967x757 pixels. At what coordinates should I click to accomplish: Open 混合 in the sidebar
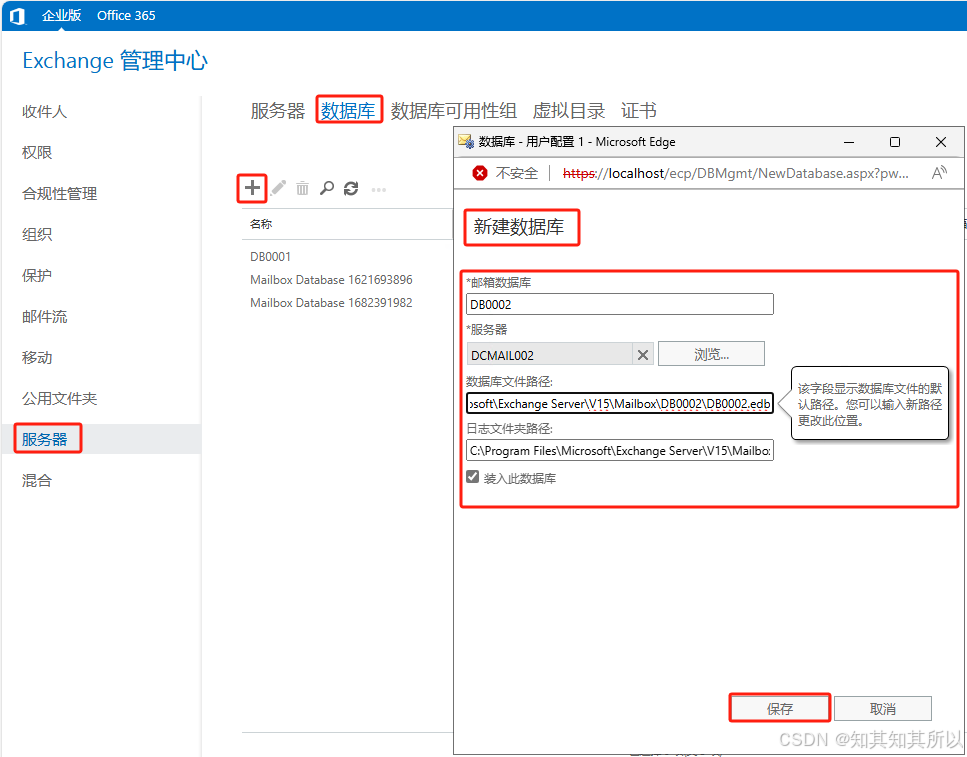37,481
